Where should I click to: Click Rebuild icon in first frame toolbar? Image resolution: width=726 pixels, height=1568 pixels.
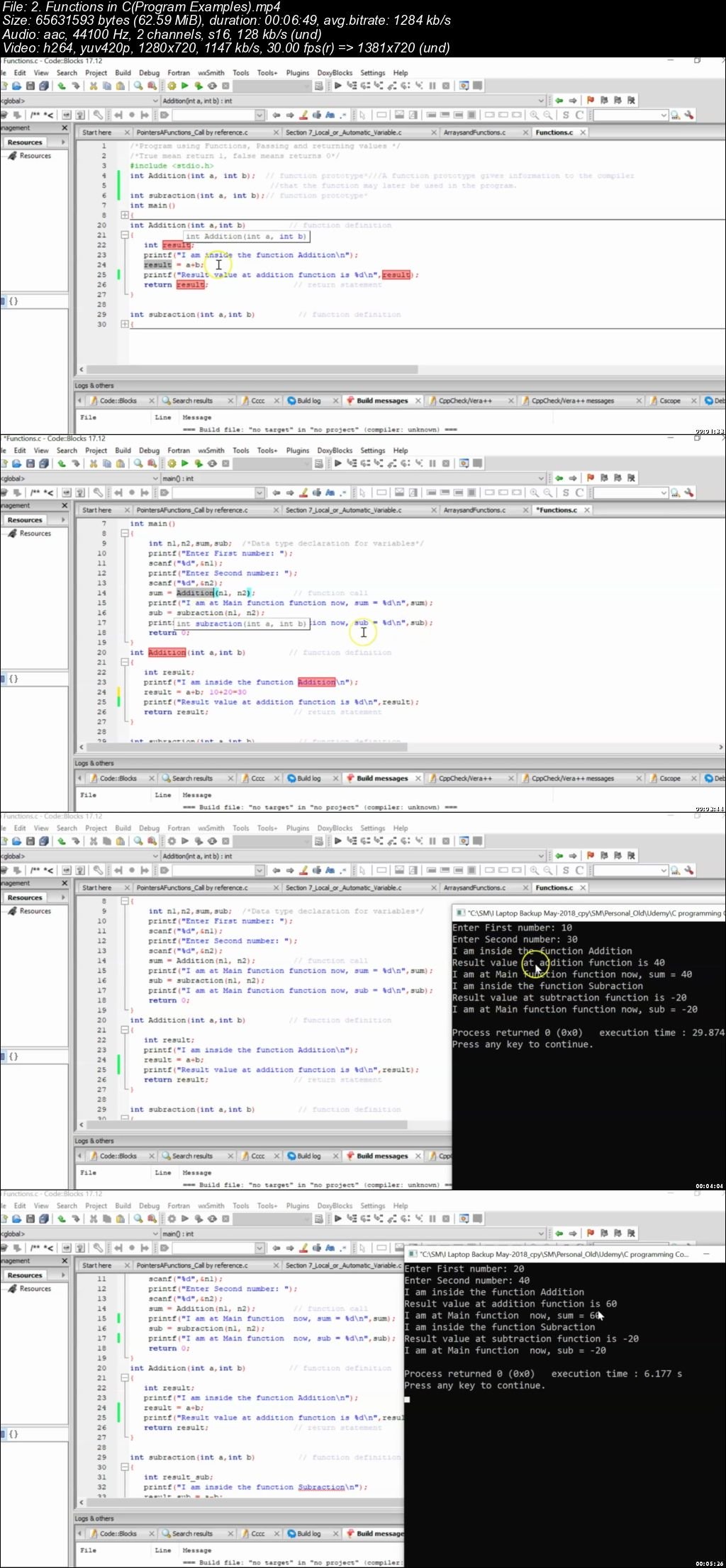pyautogui.click(x=212, y=86)
